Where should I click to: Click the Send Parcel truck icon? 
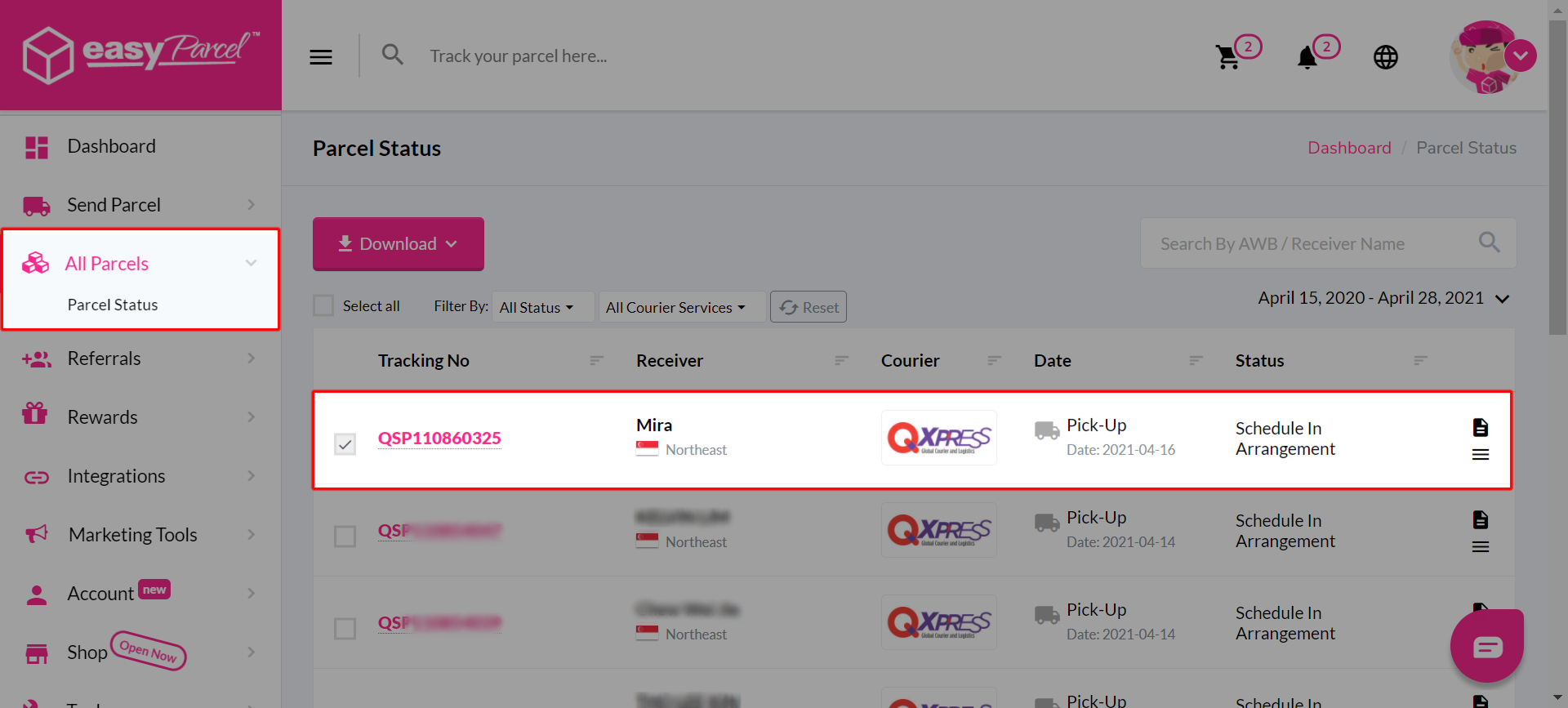[x=37, y=206]
